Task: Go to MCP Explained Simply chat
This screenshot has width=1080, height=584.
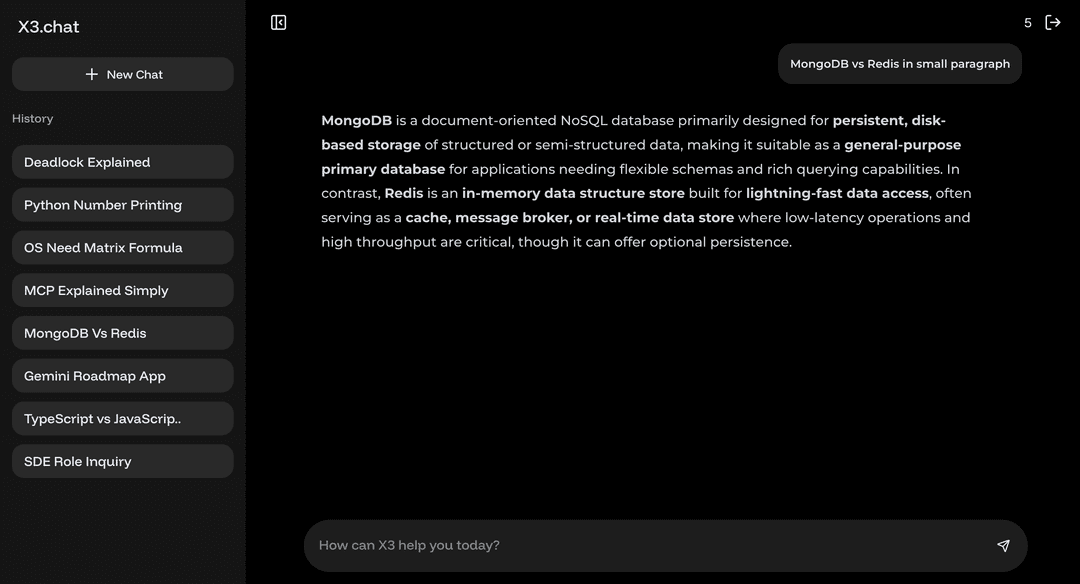Action: (x=122, y=291)
